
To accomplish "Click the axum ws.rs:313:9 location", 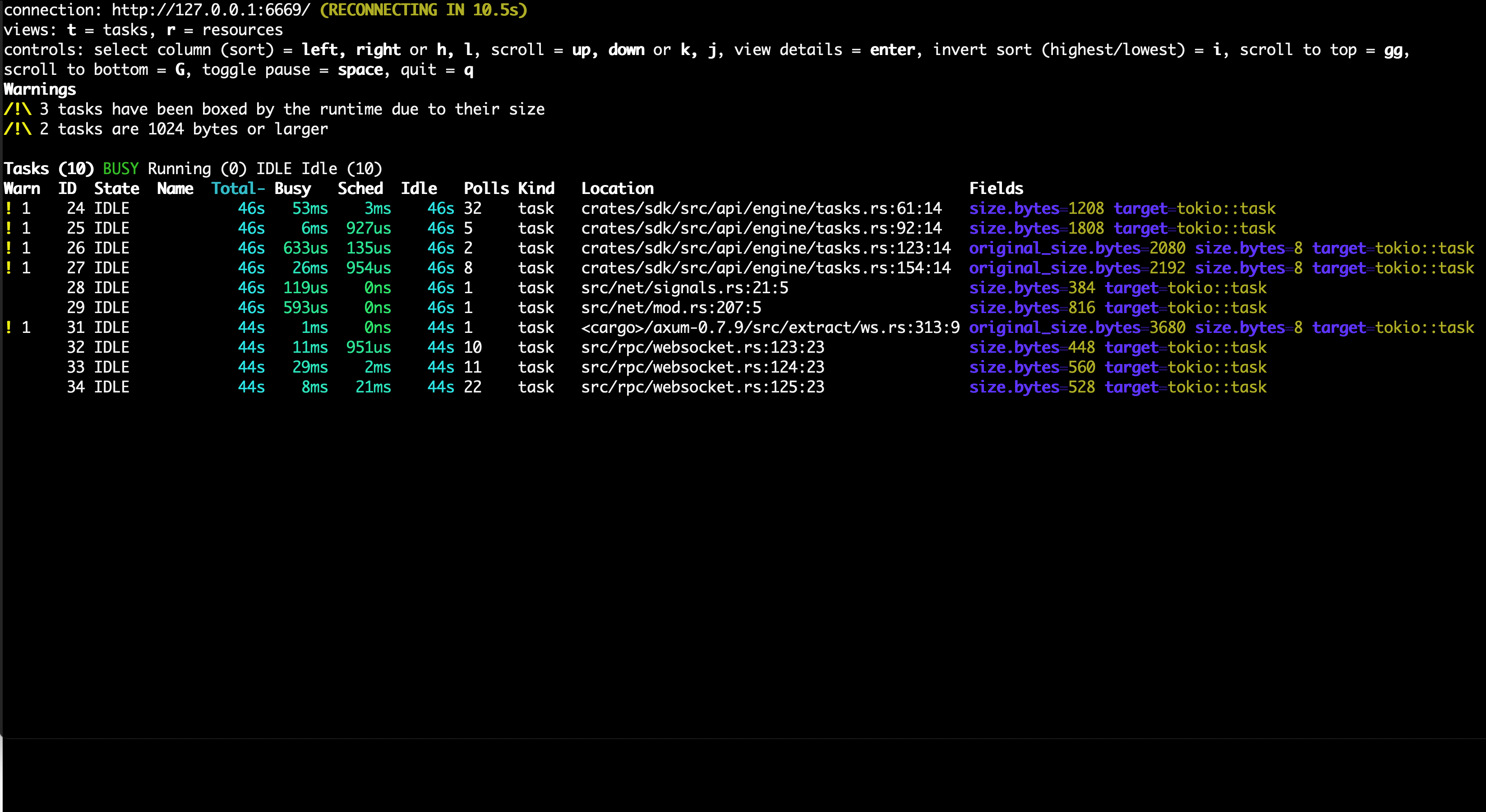I will 770,328.
